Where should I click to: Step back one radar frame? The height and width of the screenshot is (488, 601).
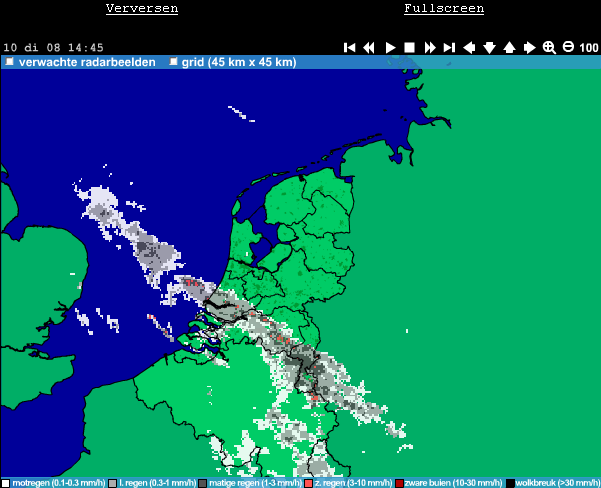coord(369,48)
